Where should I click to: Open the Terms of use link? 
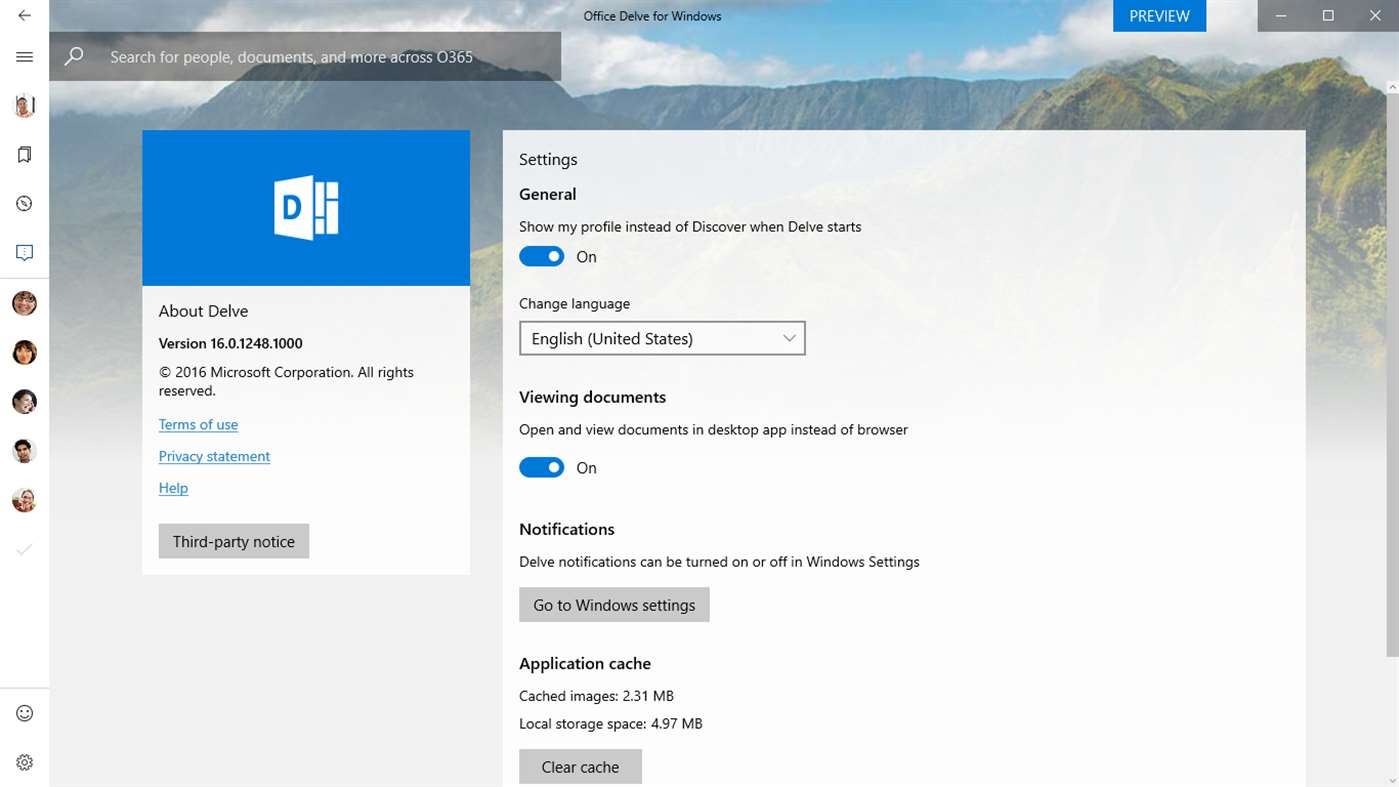[198, 424]
